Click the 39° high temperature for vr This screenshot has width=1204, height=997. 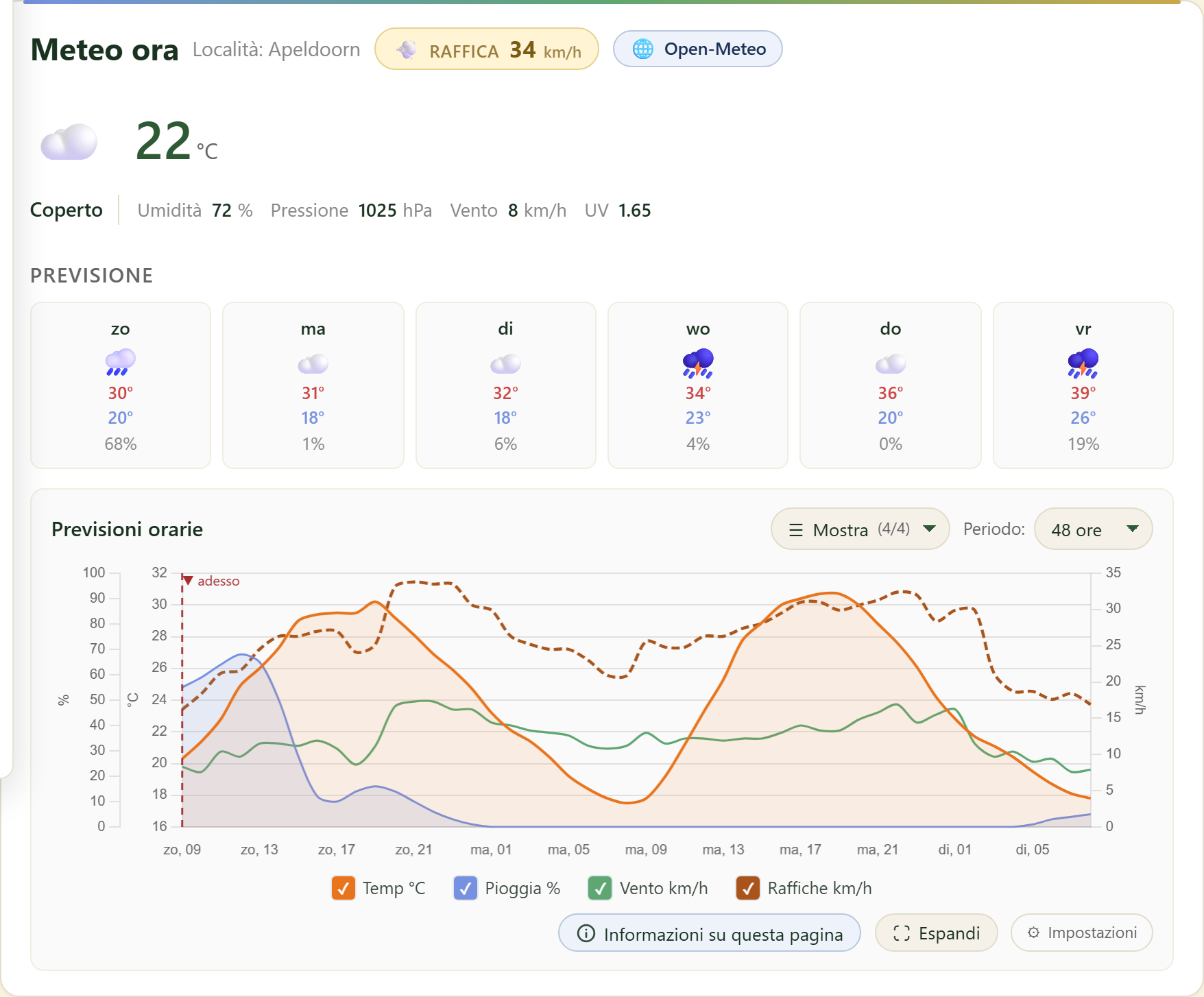click(x=1083, y=393)
